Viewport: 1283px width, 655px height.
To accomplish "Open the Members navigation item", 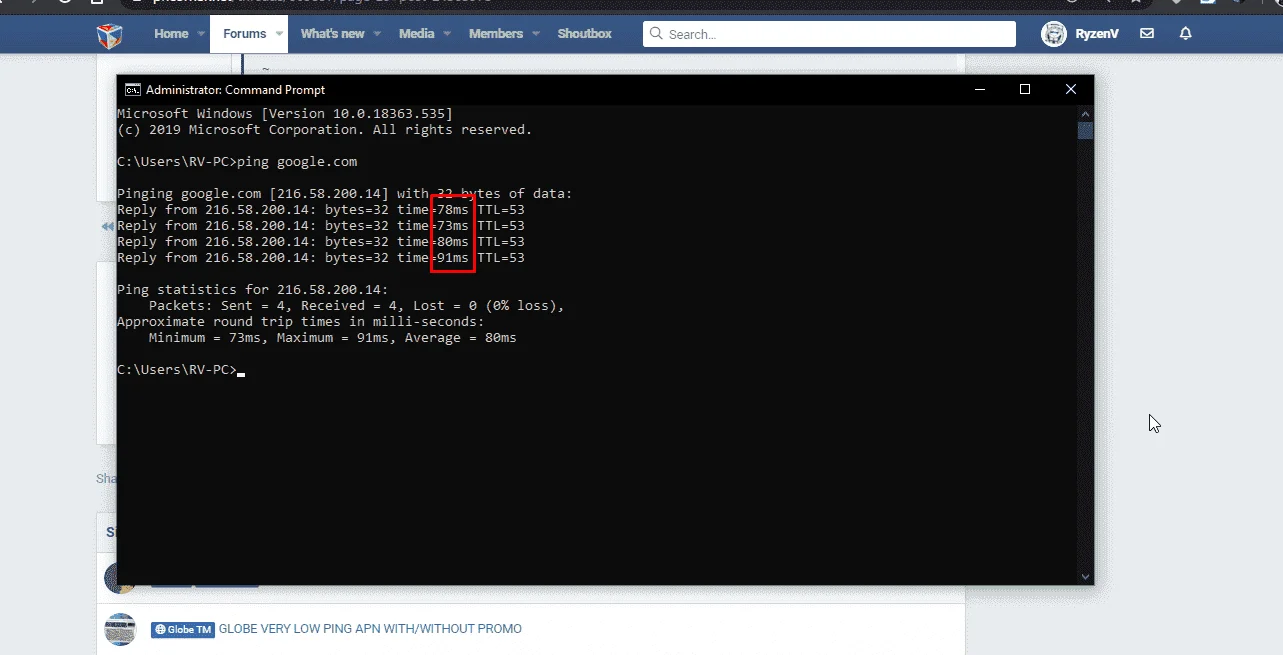I will tap(496, 34).
